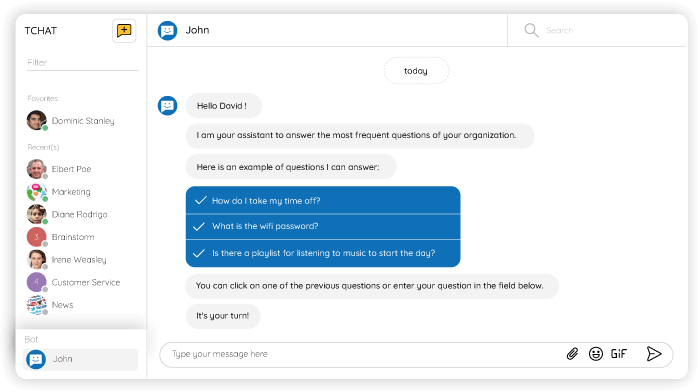Image resolution: width=700 pixels, height=392 pixels.
Task: Choose 'How do I take my time off?'
Action: 323,200
